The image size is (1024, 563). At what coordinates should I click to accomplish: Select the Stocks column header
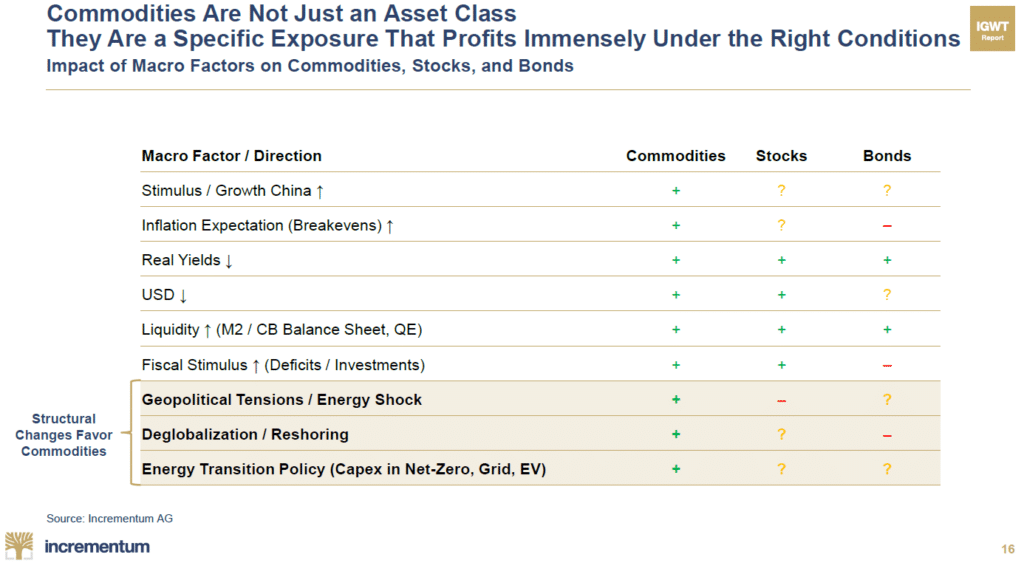coord(781,156)
